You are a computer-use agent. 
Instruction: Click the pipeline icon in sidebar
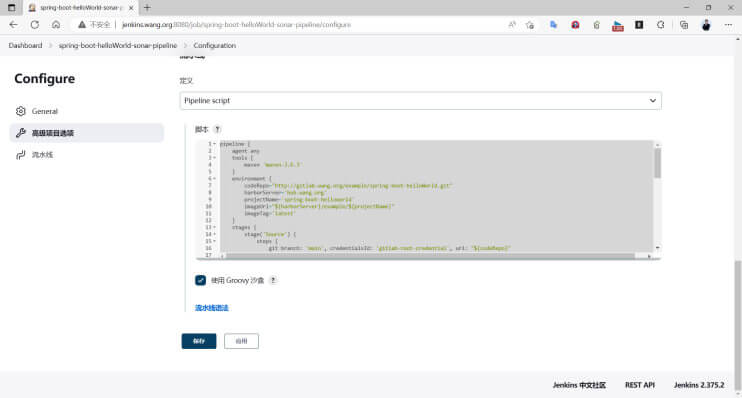coord(20,155)
